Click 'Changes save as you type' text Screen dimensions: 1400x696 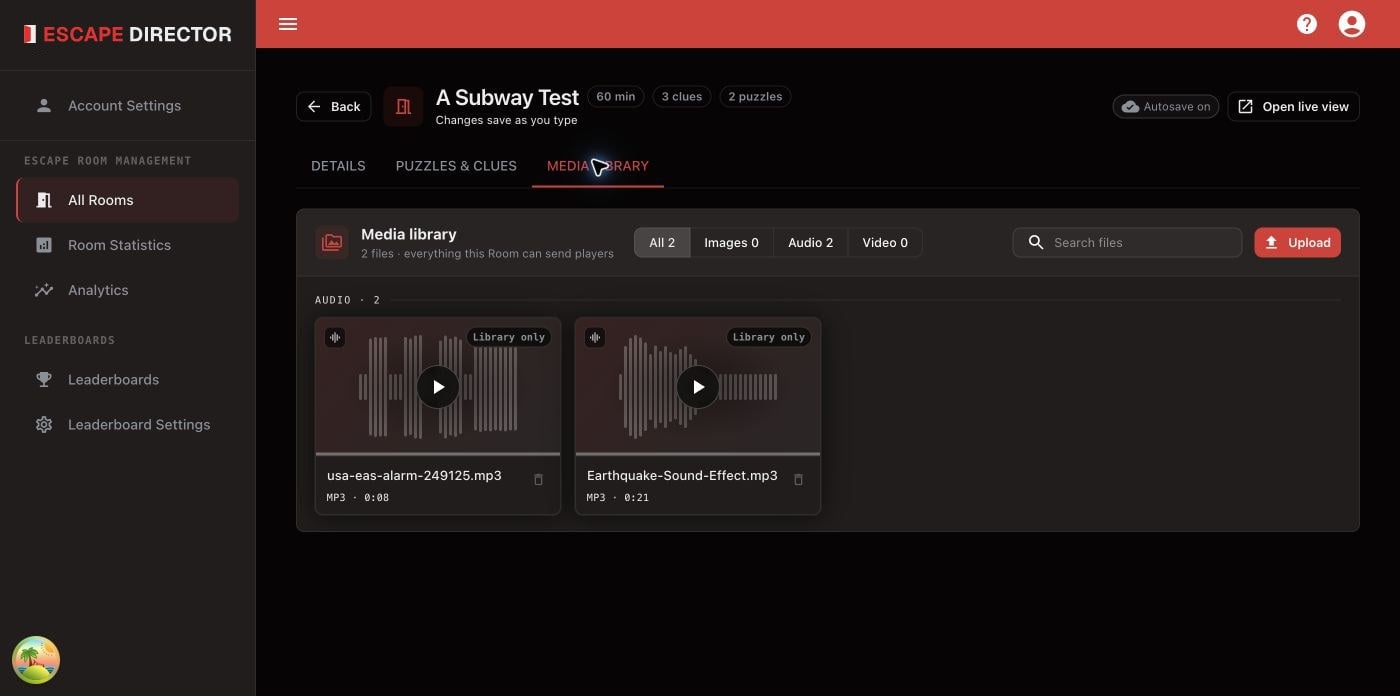click(506, 120)
